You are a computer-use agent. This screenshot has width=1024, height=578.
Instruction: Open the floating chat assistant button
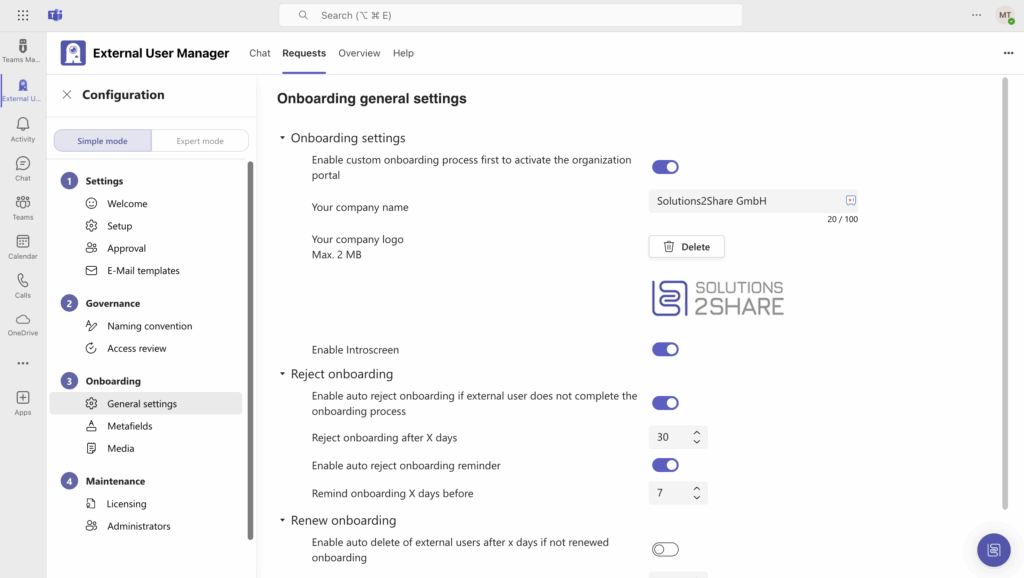click(993, 550)
